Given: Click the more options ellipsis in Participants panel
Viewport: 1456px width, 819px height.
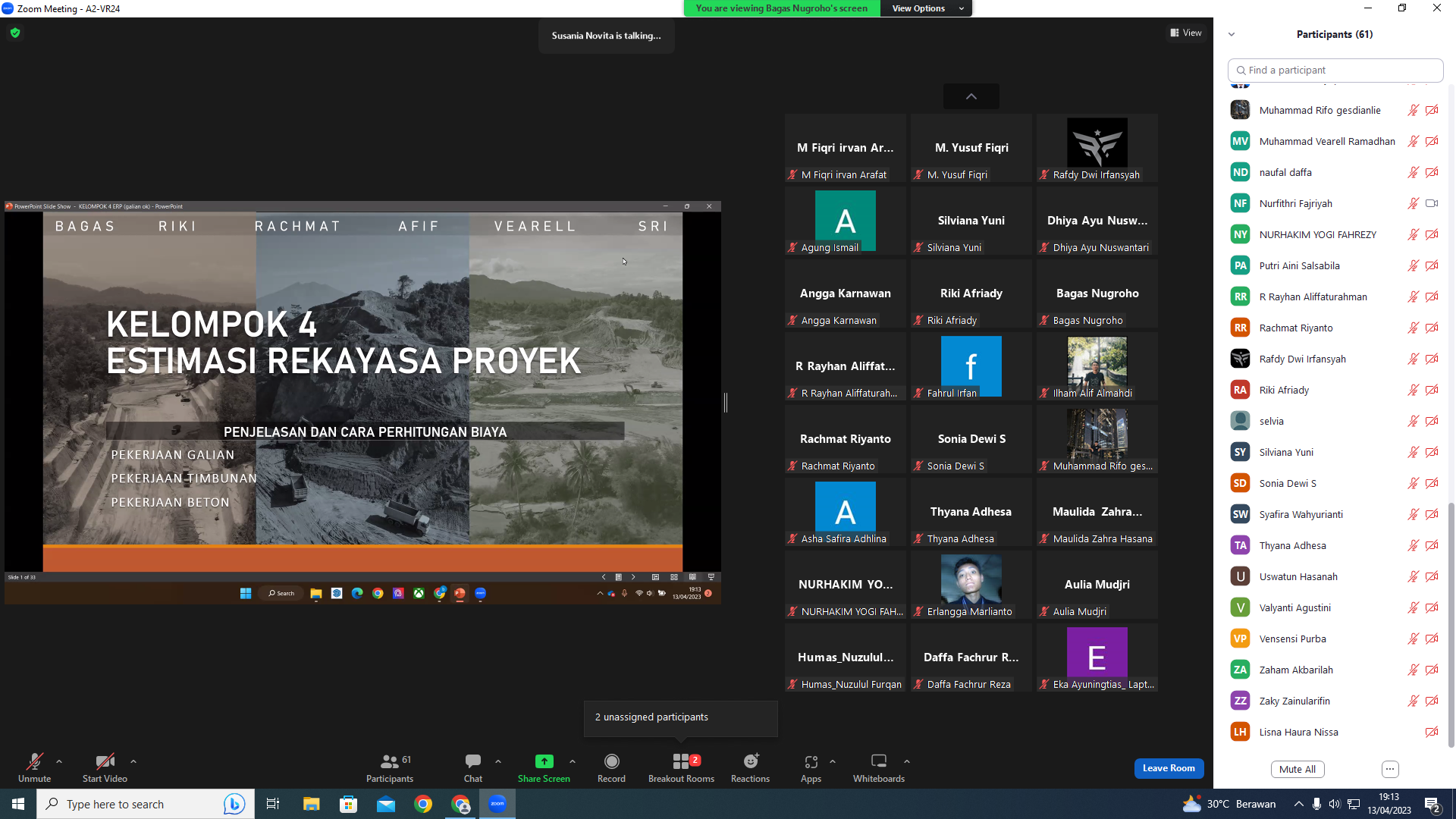Looking at the screenshot, I should click(x=1390, y=769).
